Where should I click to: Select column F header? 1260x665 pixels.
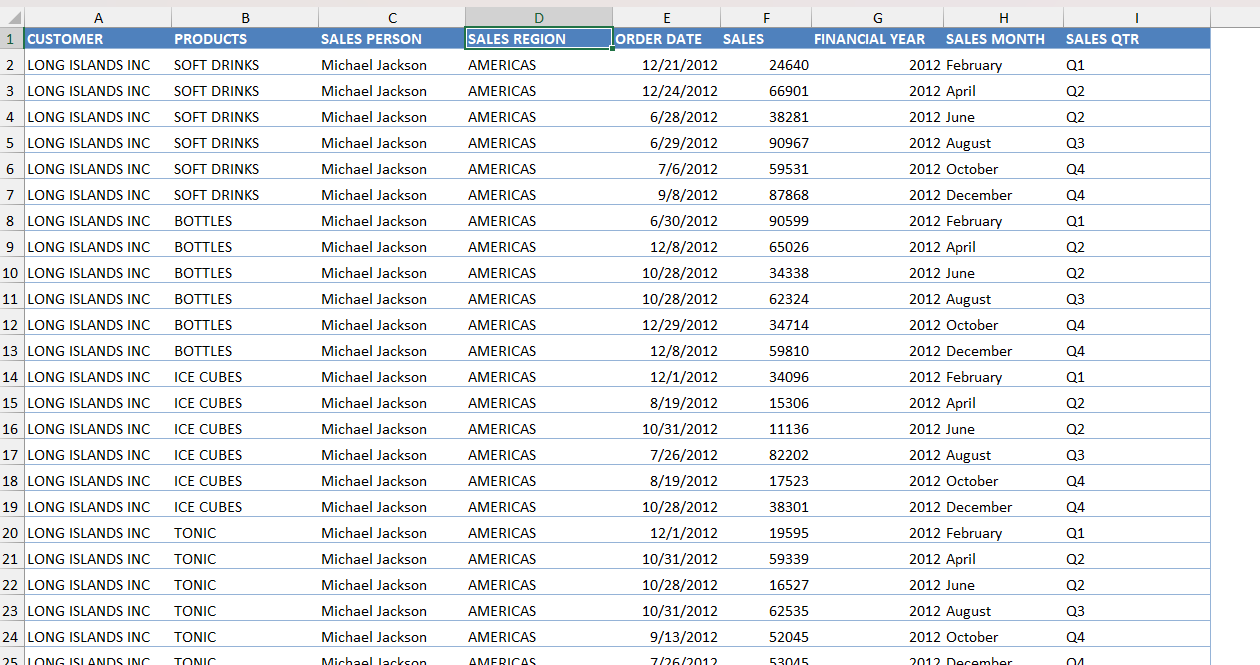(x=766, y=18)
